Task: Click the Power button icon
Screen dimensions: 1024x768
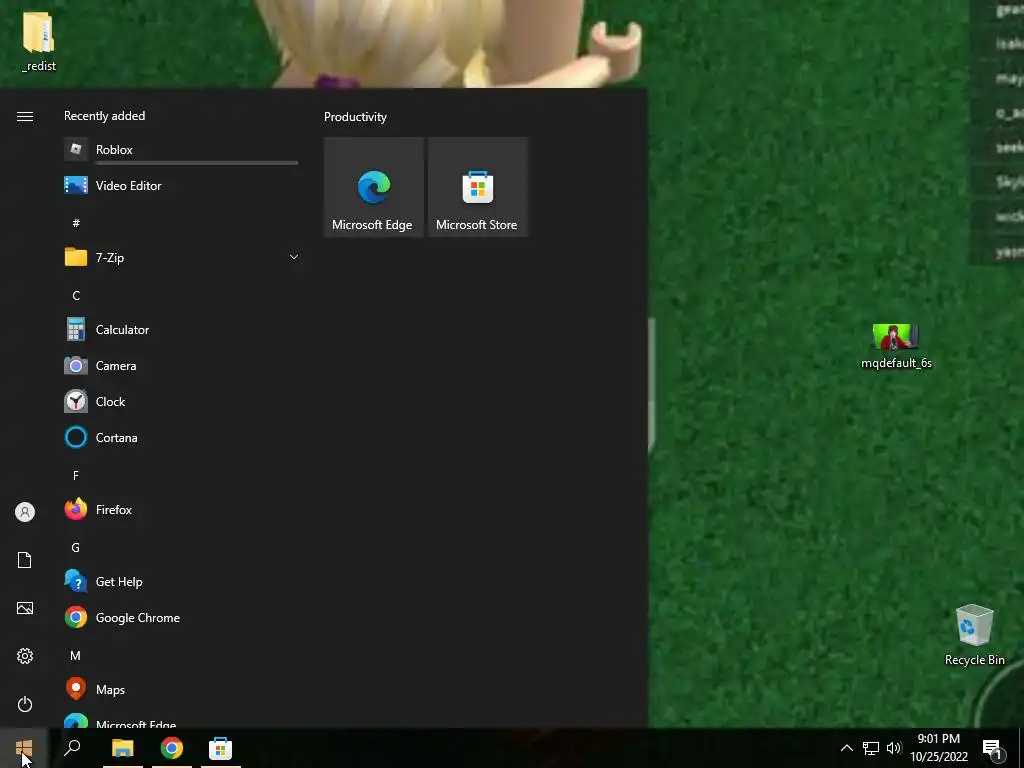Action: [x=25, y=704]
